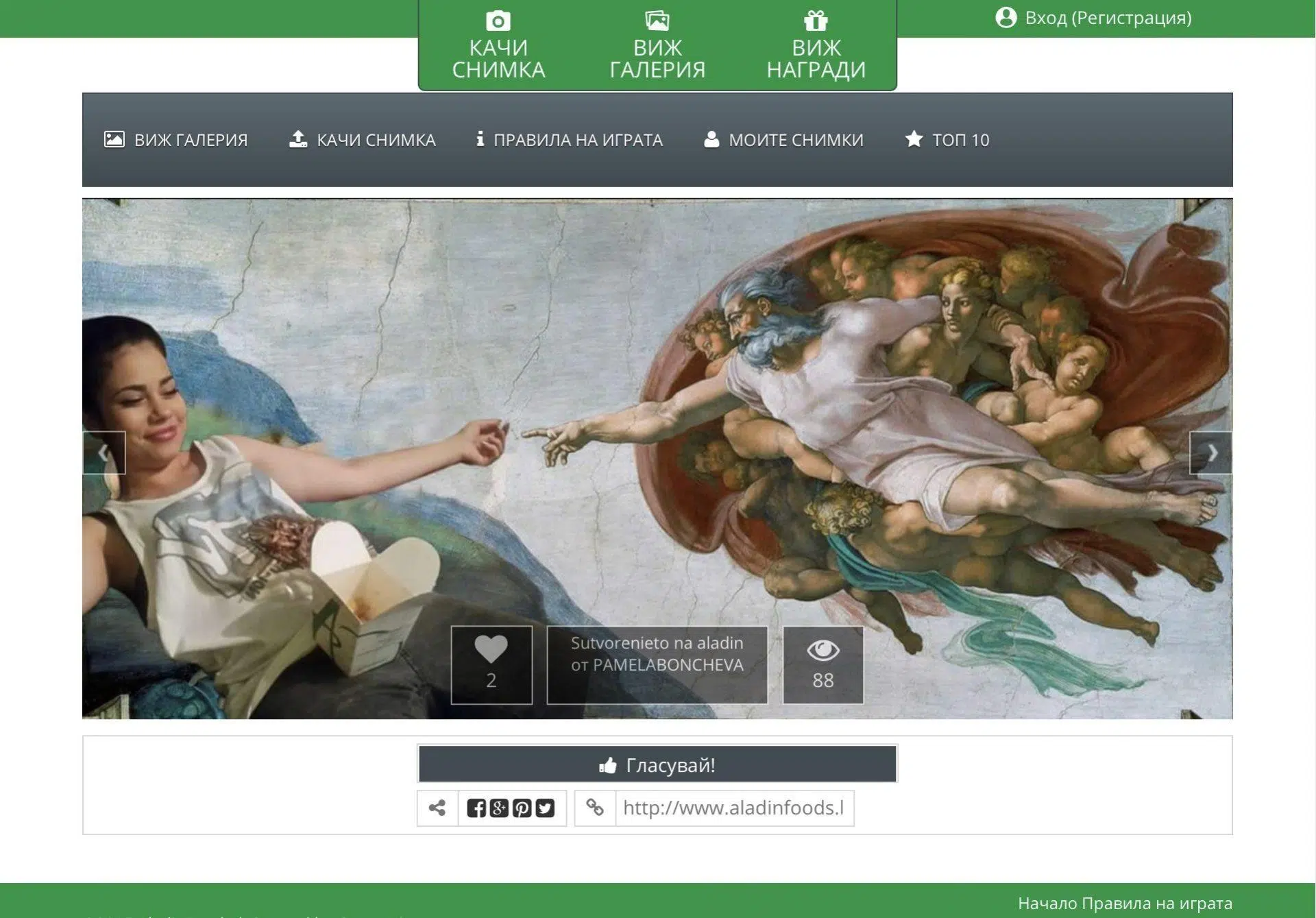Vote with the Гласувай! button
Image resolution: width=1316 pixels, height=918 pixels.
(657, 764)
